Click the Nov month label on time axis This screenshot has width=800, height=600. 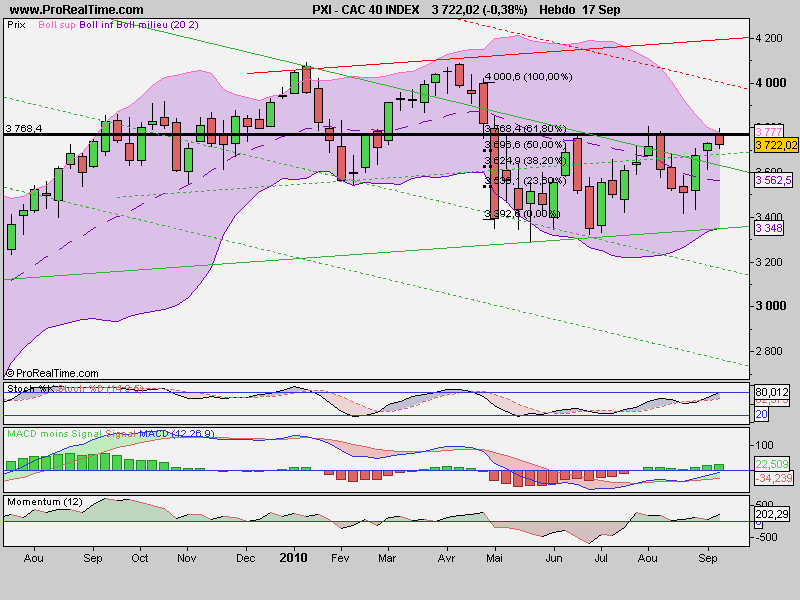[187, 558]
